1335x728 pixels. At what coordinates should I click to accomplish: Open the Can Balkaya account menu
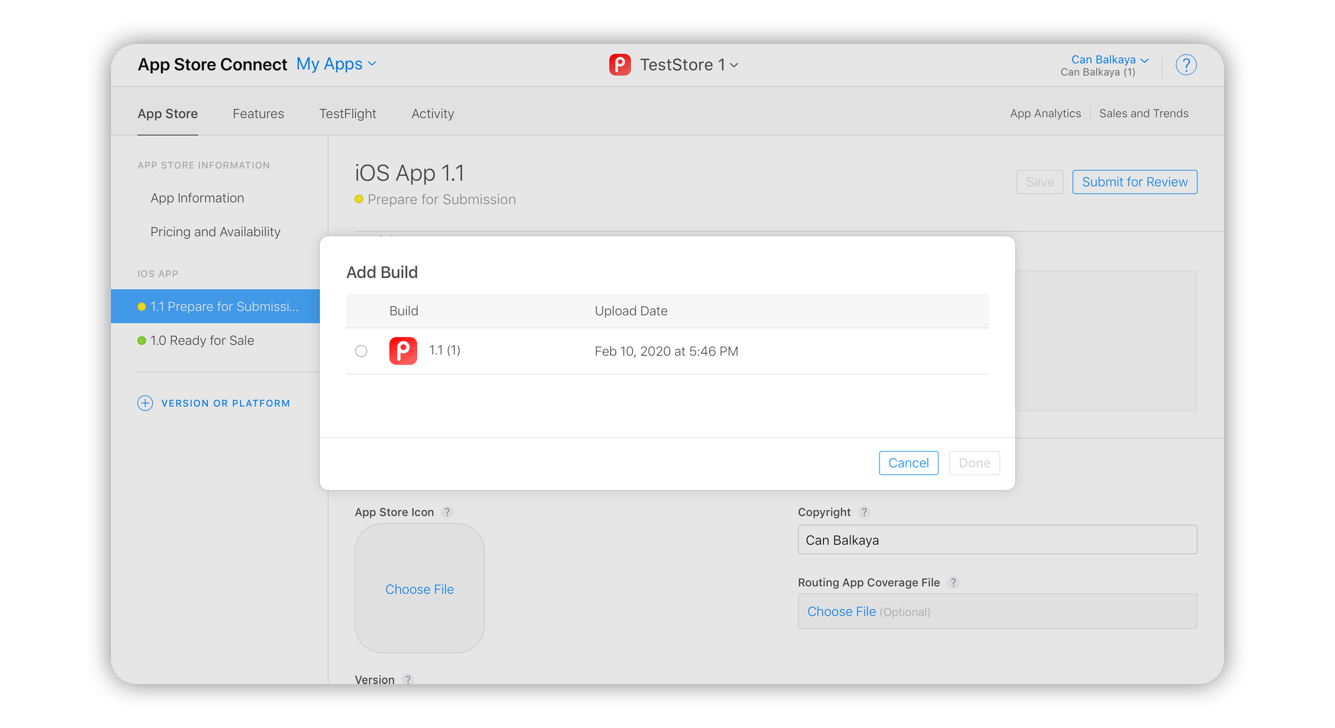[x=1109, y=60]
